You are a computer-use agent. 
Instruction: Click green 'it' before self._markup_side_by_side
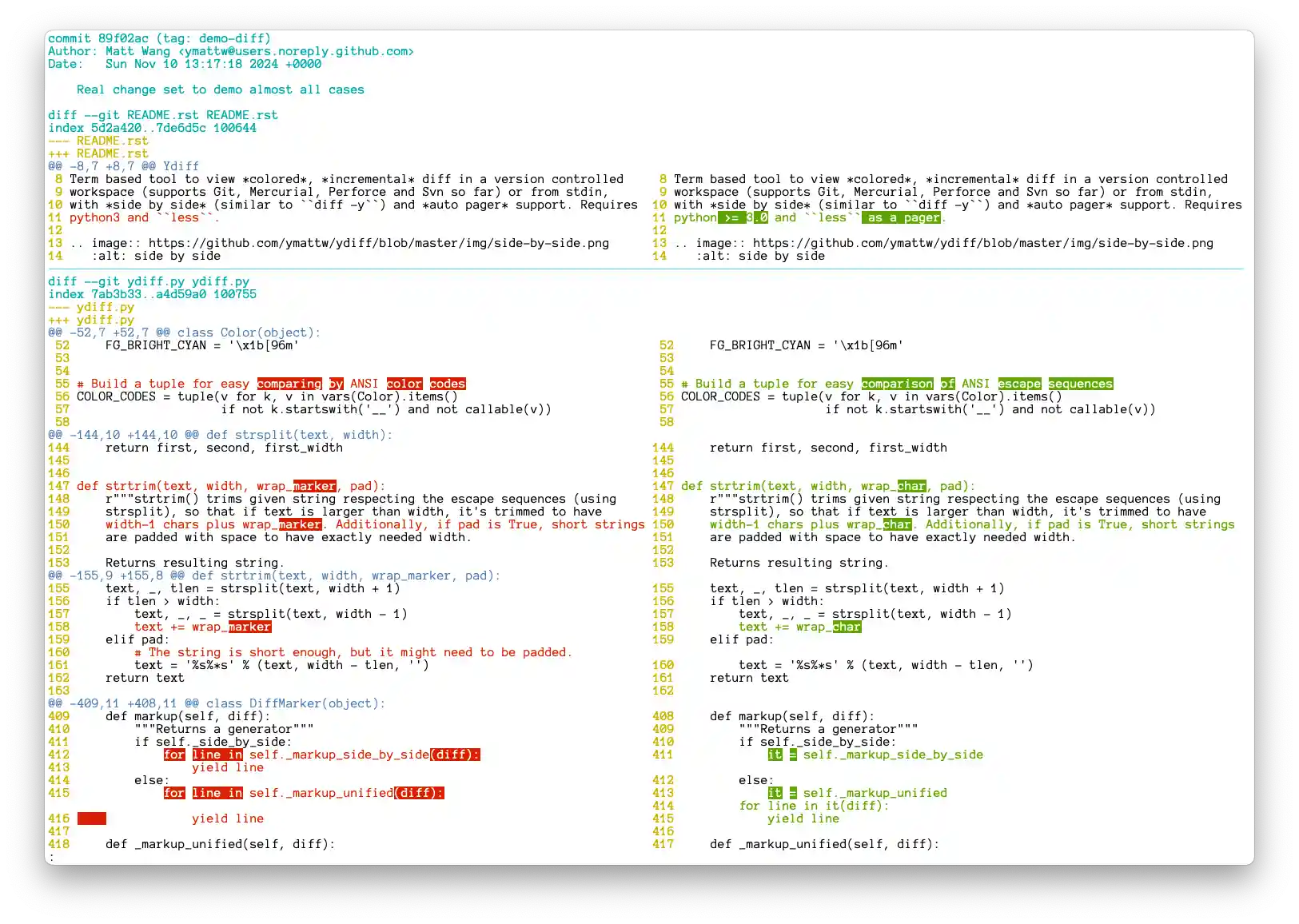(775, 755)
